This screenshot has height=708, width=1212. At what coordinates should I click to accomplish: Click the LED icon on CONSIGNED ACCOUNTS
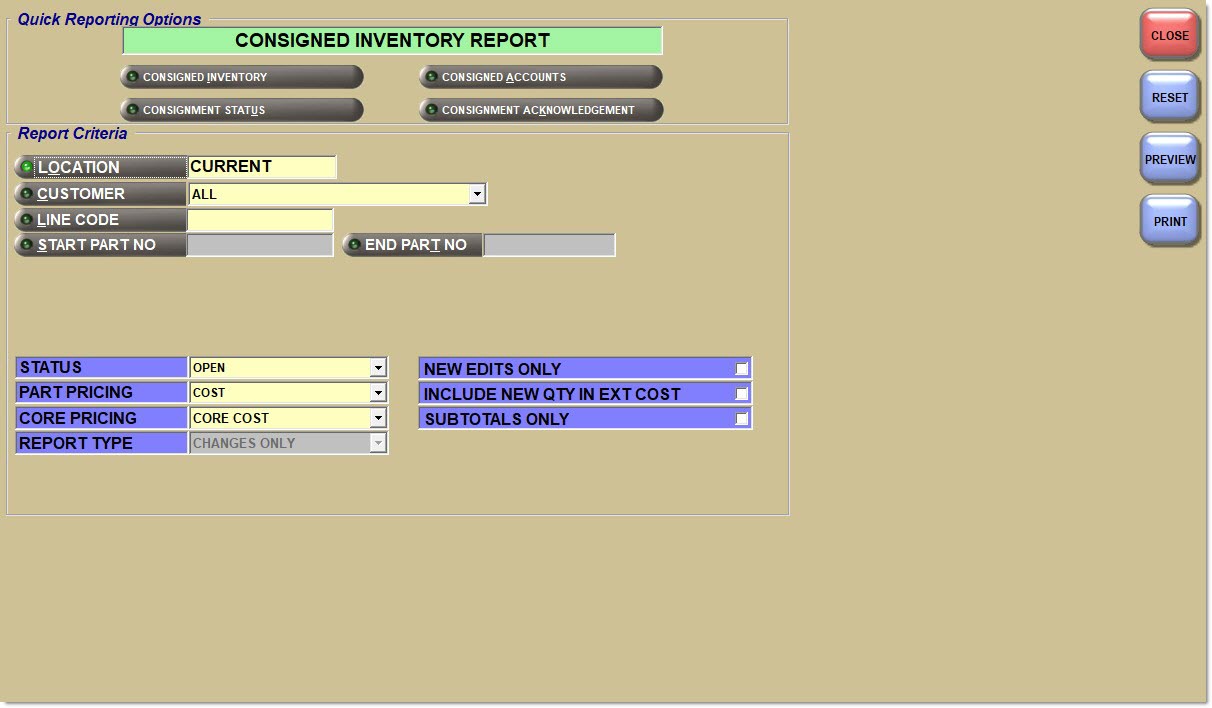(430, 76)
